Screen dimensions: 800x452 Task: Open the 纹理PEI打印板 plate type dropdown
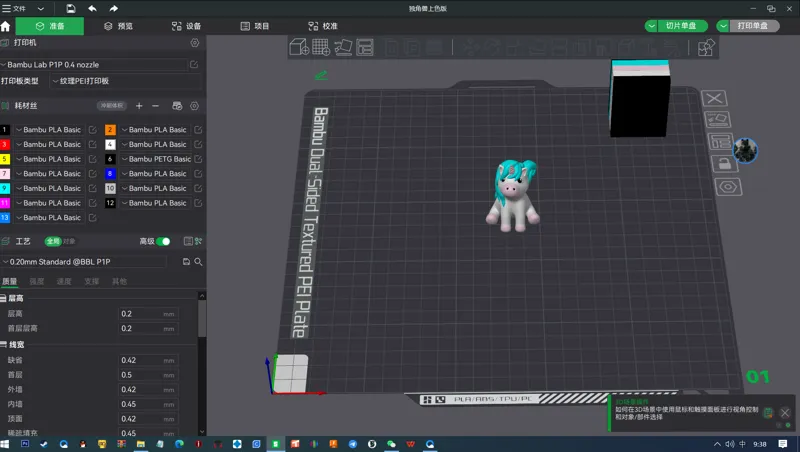click(126, 81)
